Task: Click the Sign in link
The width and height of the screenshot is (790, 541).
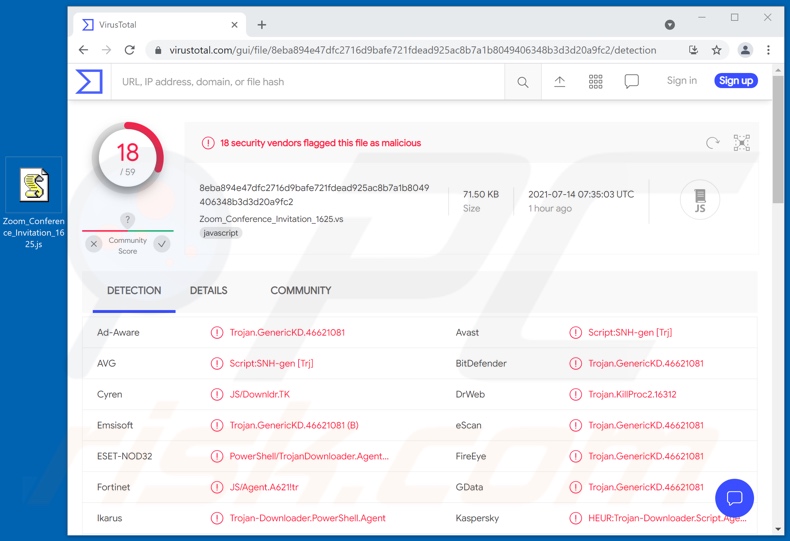Action: pyautogui.click(x=682, y=81)
